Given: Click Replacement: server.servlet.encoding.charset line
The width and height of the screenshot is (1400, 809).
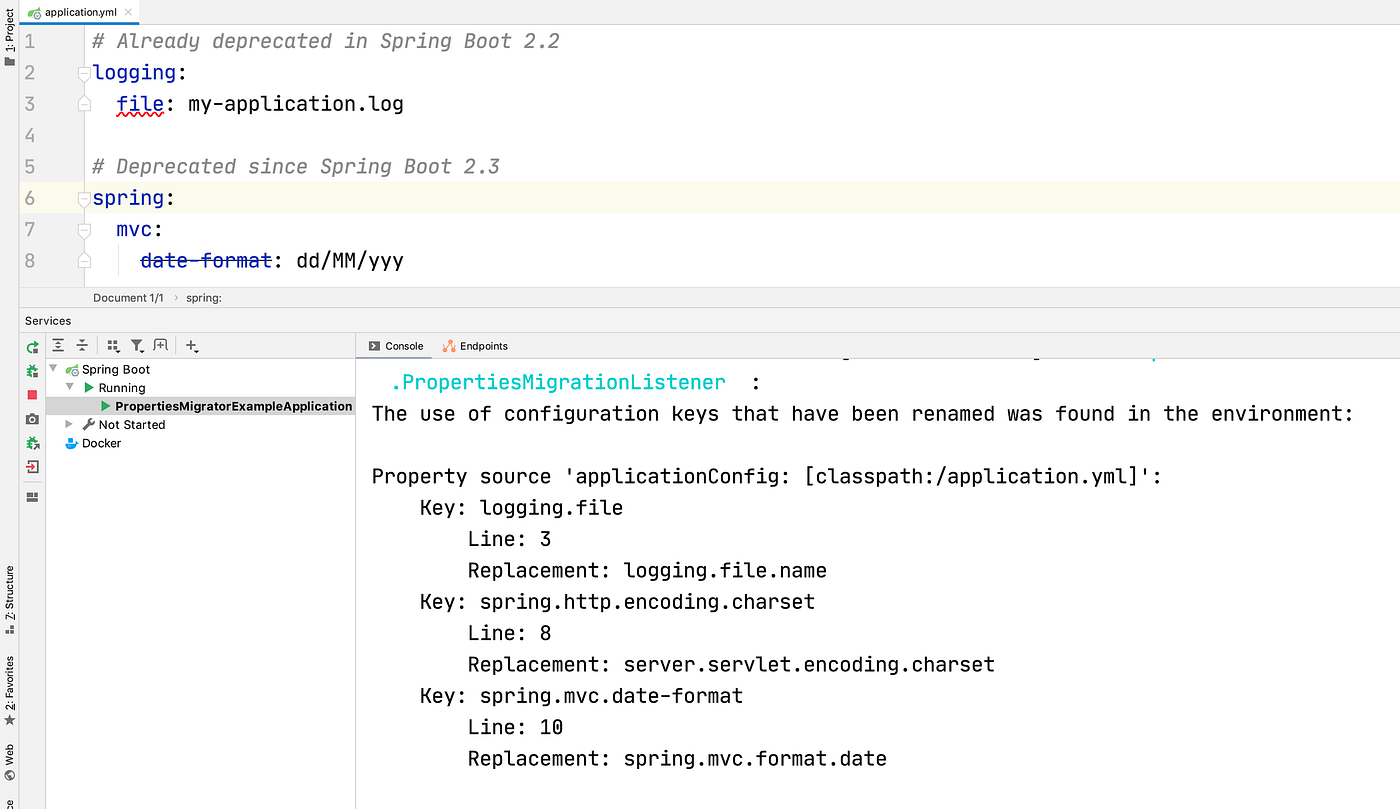Looking at the screenshot, I should 731,665.
